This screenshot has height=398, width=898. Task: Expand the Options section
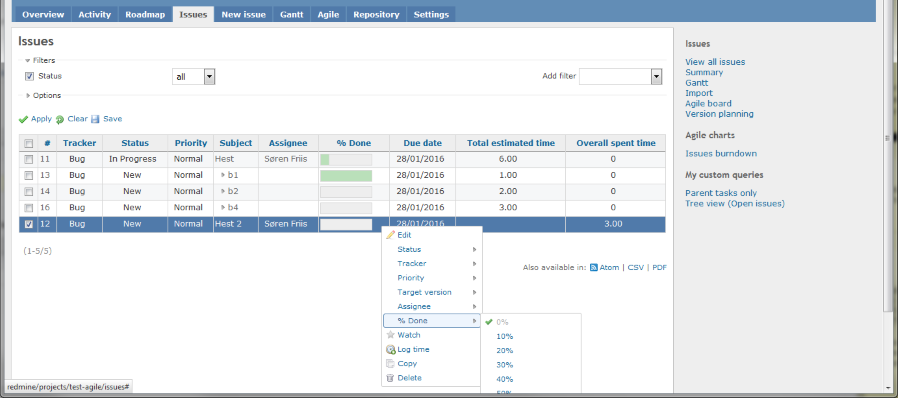(x=44, y=96)
